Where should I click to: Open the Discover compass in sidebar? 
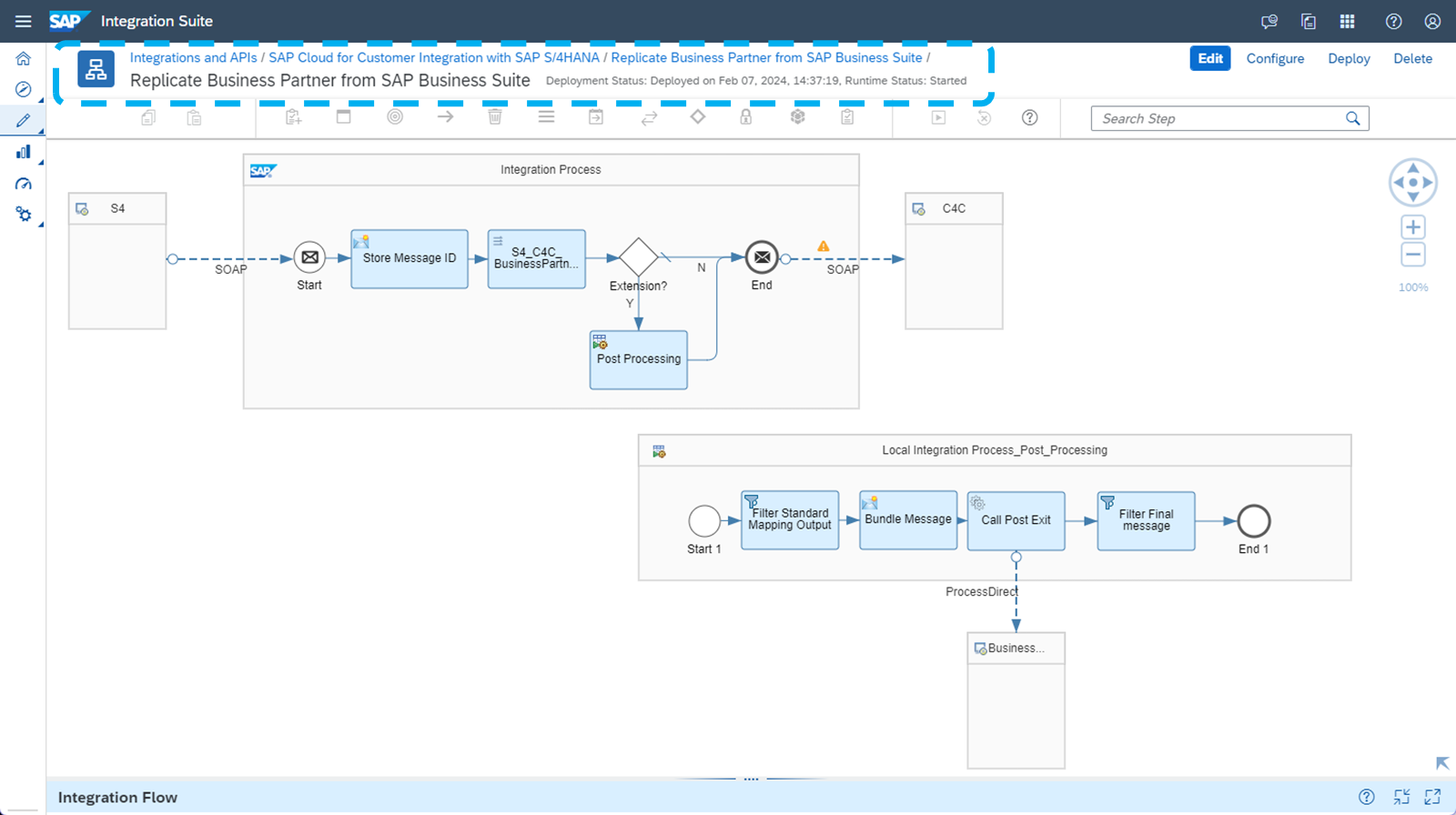[24, 89]
